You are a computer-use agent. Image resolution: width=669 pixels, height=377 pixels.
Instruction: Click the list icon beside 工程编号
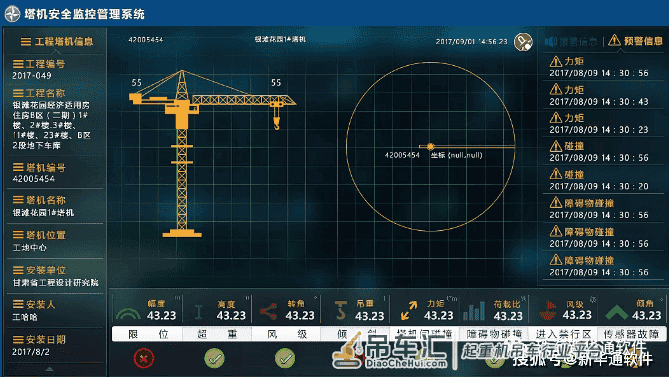(18, 64)
